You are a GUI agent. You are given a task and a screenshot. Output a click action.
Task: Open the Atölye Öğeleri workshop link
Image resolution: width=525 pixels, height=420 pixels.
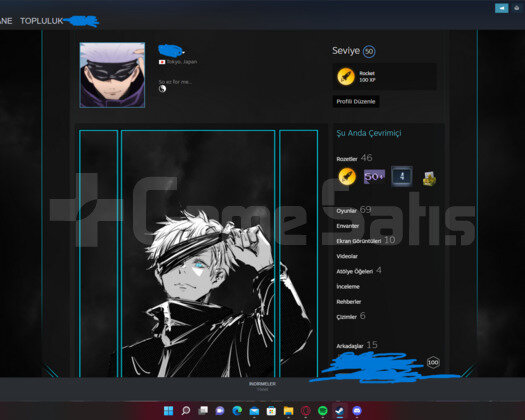tap(354, 271)
